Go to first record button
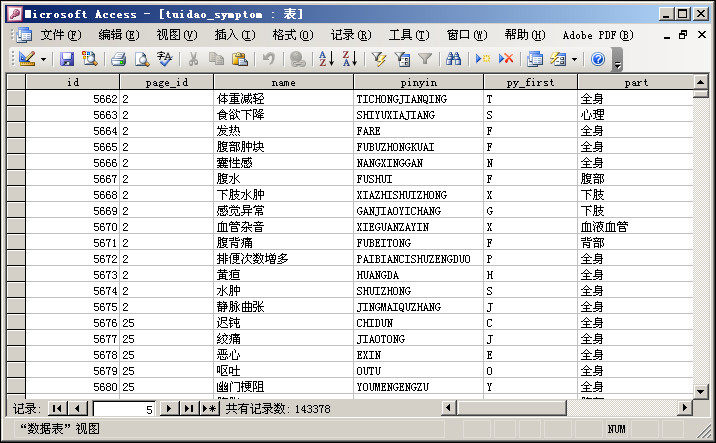The width and height of the screenshot is (716, 443). 57,408
